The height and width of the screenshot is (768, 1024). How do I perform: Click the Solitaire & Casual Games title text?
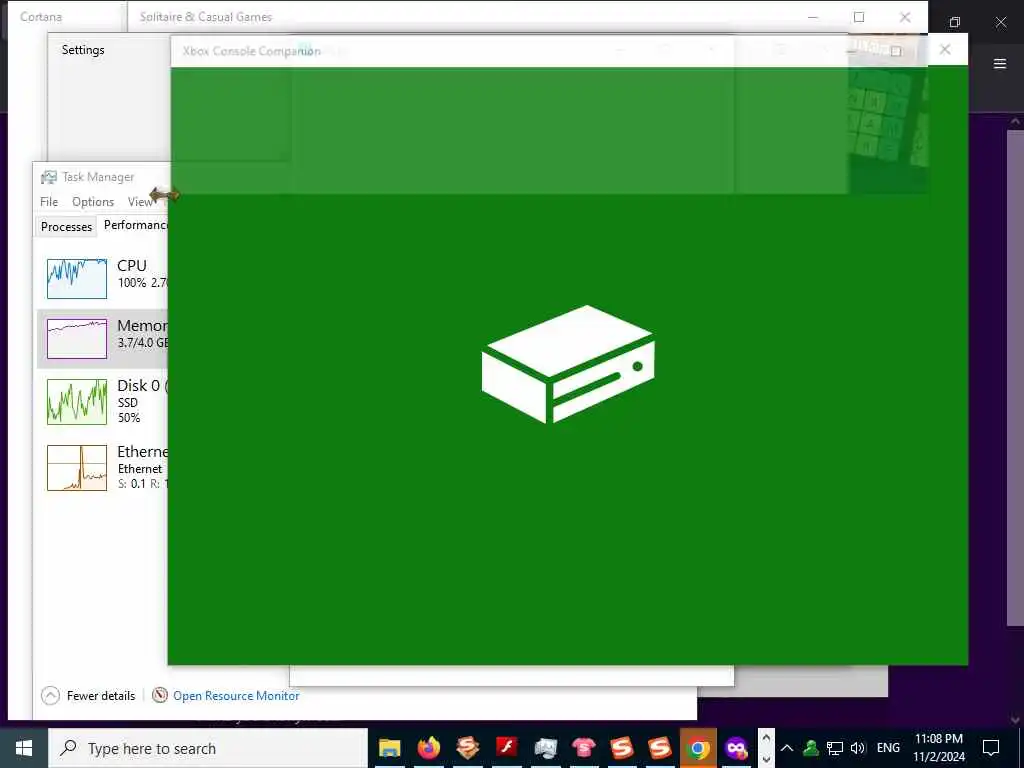206,17
